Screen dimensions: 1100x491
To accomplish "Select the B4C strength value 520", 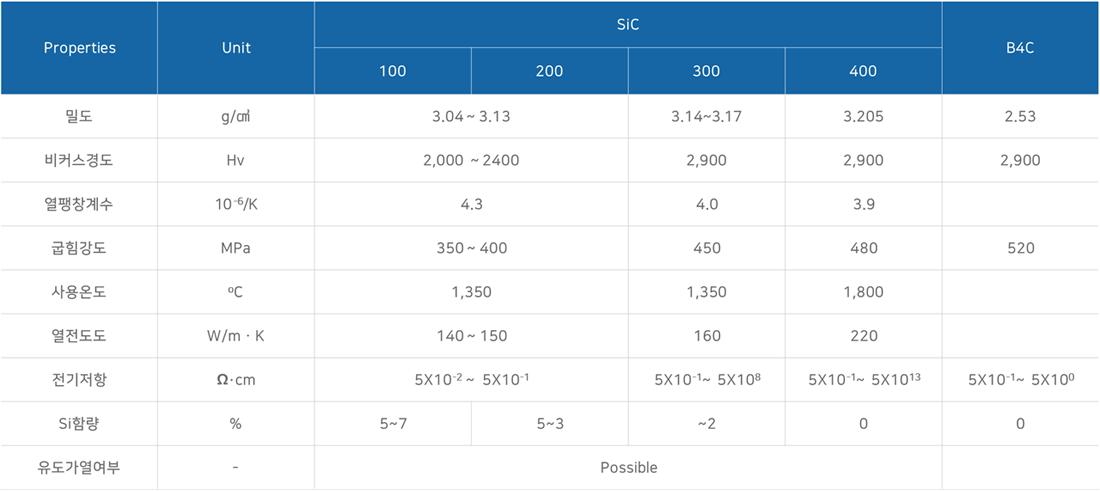I will (1021, 248).
